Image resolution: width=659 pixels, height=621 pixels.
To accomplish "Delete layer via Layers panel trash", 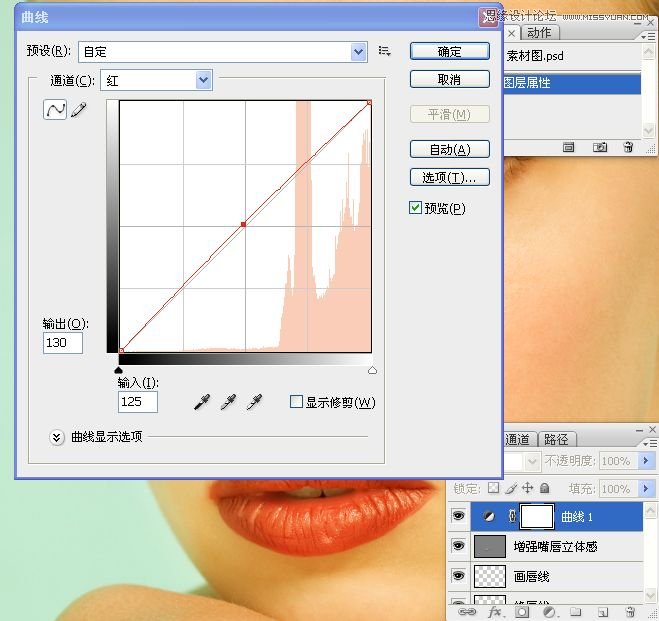I will pos(630,611).
